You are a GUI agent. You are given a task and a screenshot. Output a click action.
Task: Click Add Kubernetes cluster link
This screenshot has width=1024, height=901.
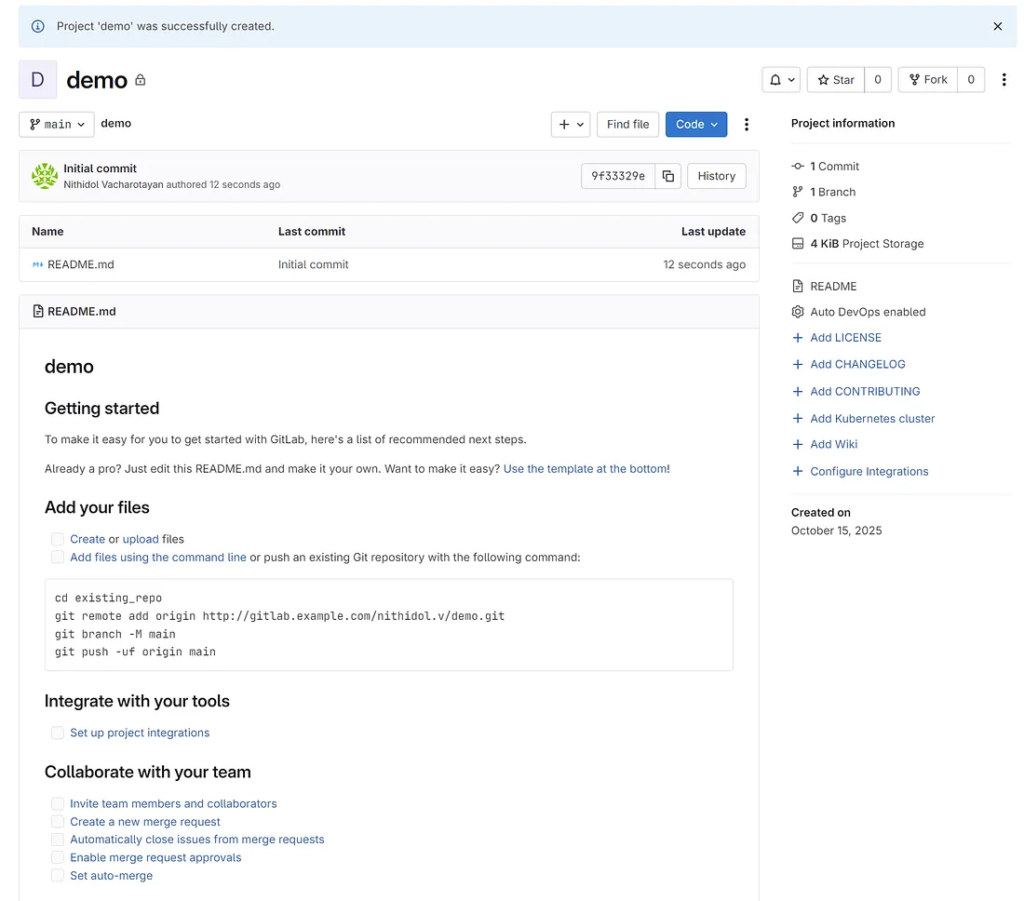point(872,419)
